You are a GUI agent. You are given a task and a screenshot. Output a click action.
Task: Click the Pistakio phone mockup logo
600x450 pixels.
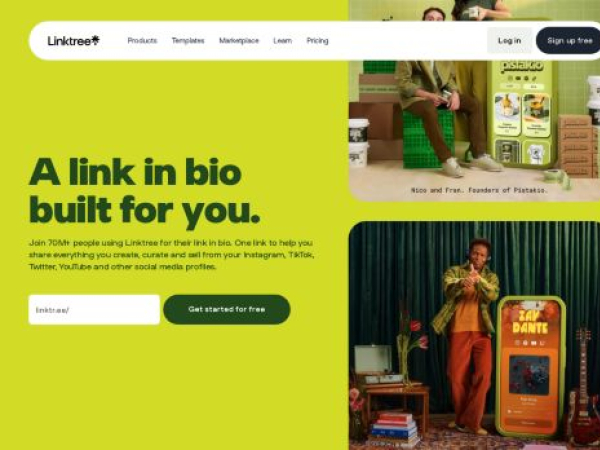tap(522, 65)
